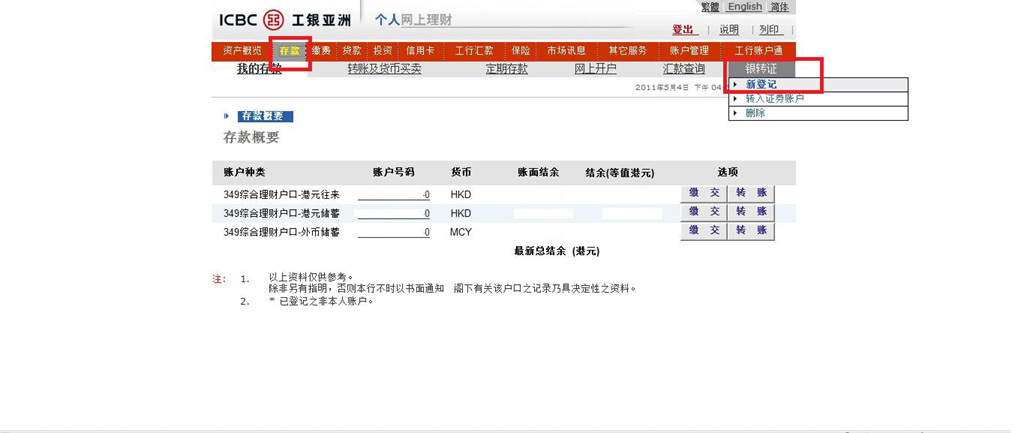Screen dimensions: 1024x433
Task: Open the 说明 help link
Action: [729, 30]
